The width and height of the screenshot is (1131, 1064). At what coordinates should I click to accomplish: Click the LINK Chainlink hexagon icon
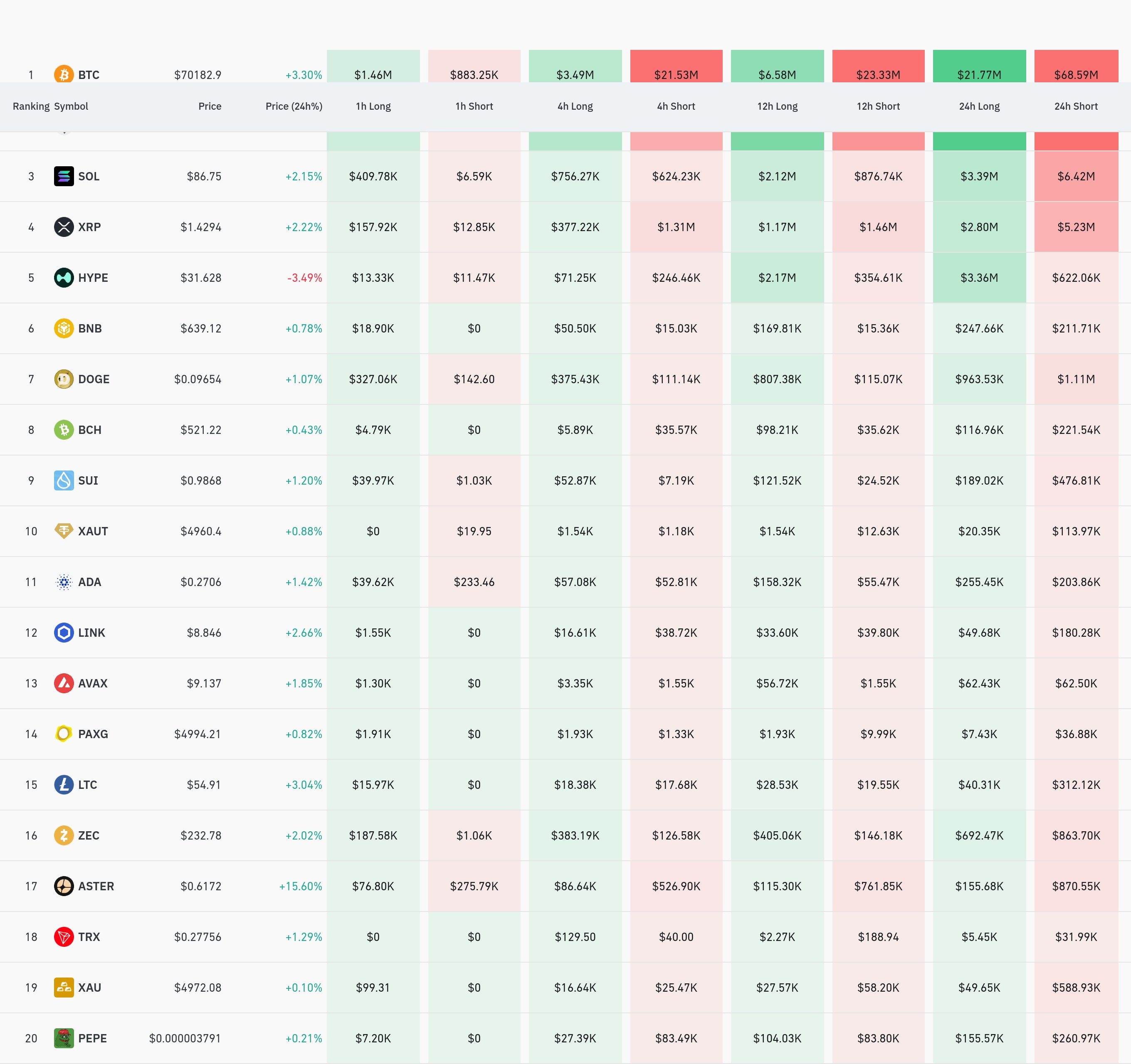pyautogui.click(x=64, y=632)
